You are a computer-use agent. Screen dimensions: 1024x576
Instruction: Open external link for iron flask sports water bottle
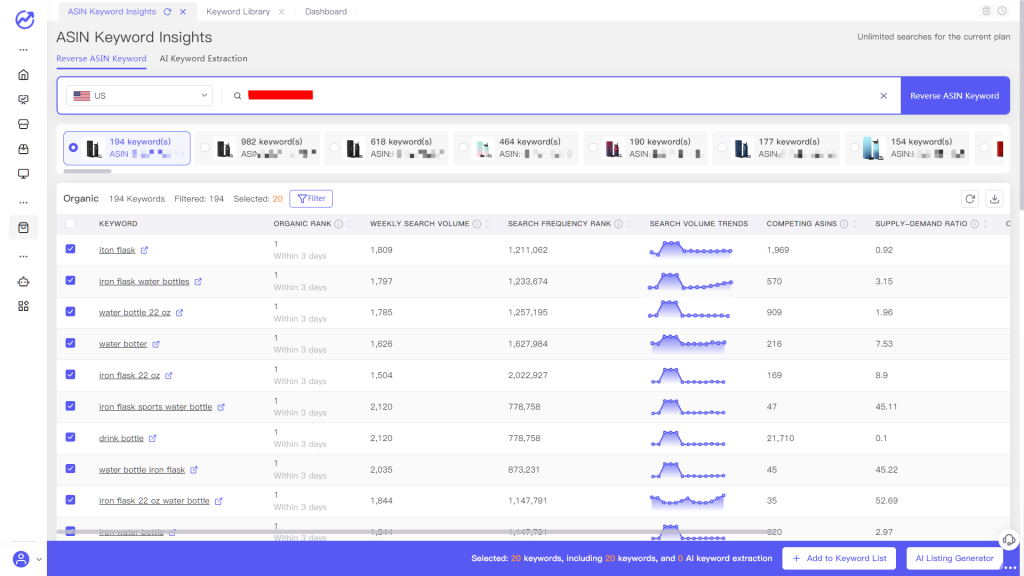click(x=221, y=407)
